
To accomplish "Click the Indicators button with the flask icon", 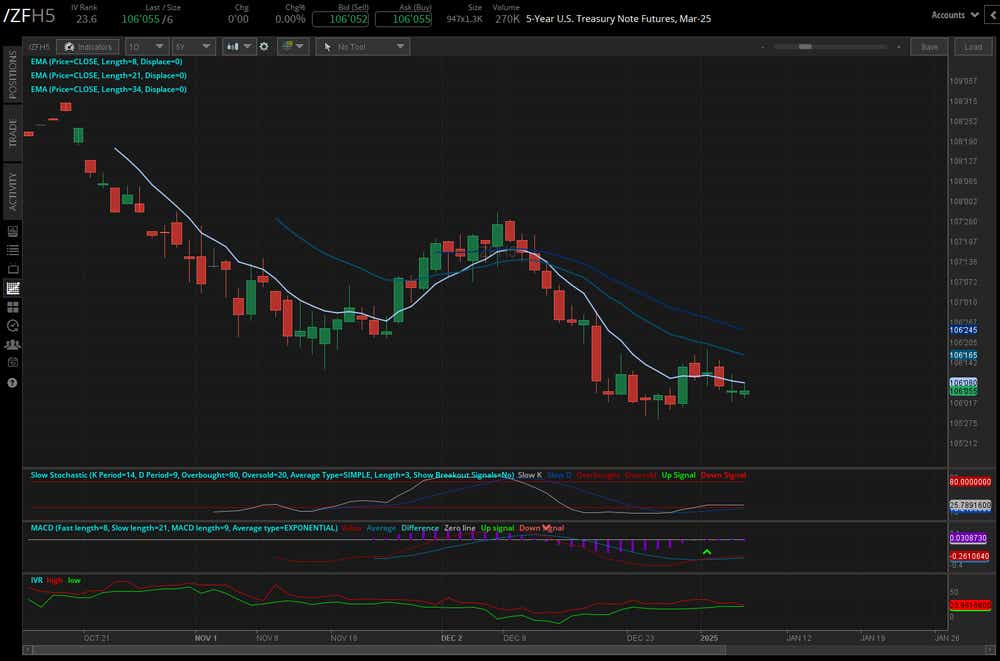I will [87, 46].
